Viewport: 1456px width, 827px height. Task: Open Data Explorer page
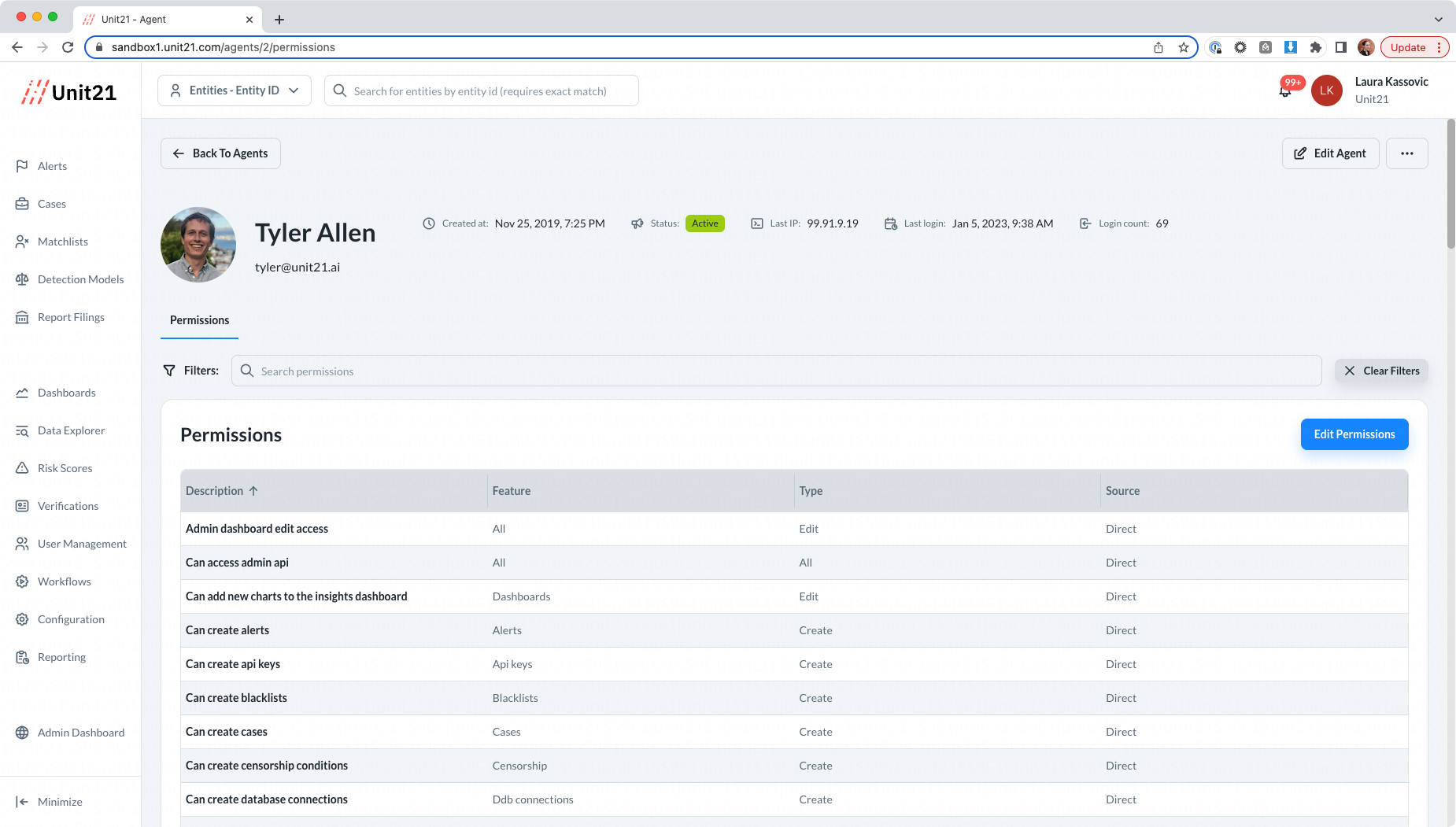coord(60,430)
